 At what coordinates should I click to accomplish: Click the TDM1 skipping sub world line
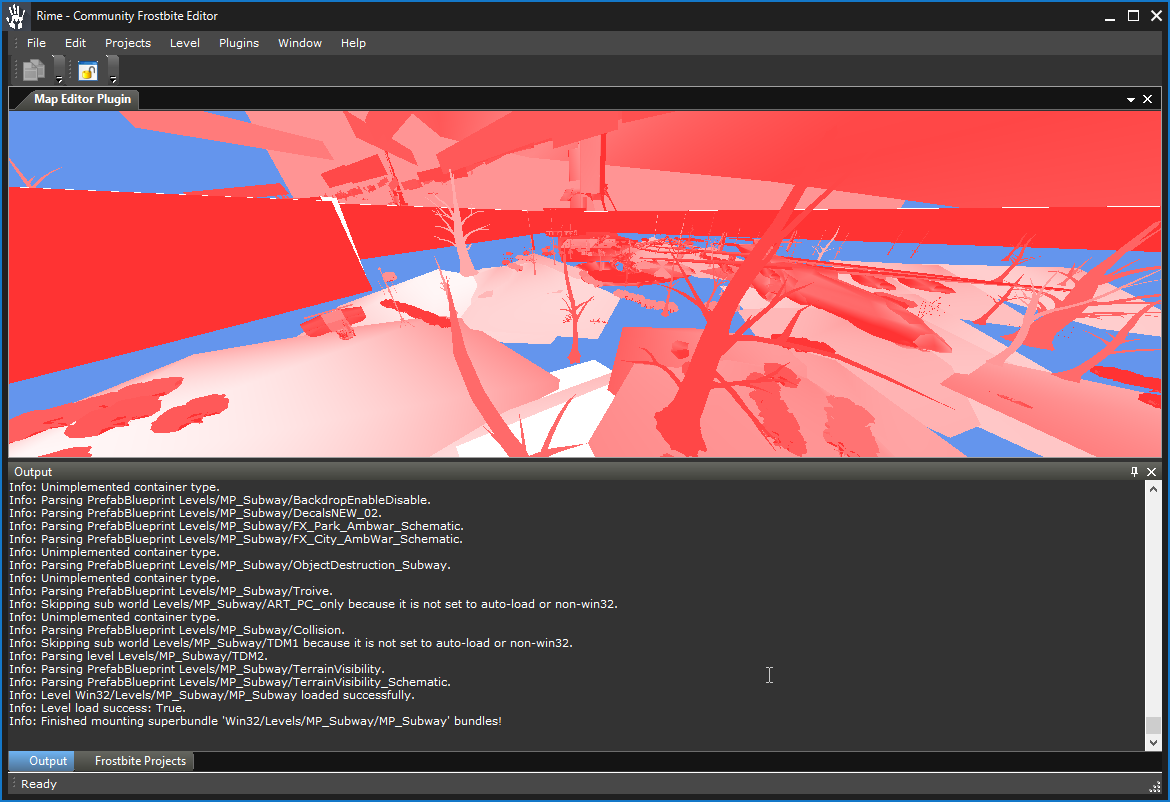point(291,643)
